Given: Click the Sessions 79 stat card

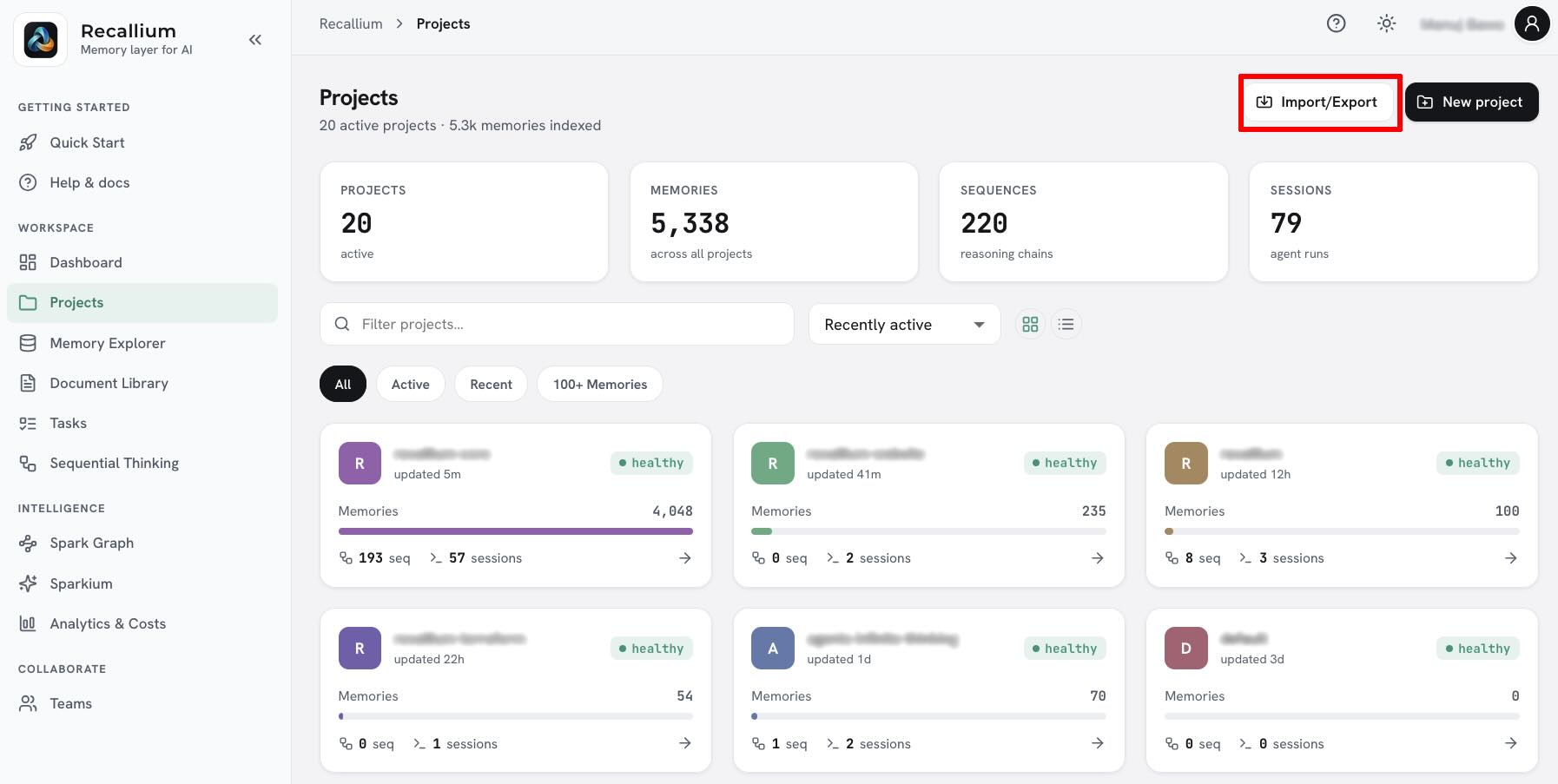Looking at the screenshot, I should click(1393, 222).
